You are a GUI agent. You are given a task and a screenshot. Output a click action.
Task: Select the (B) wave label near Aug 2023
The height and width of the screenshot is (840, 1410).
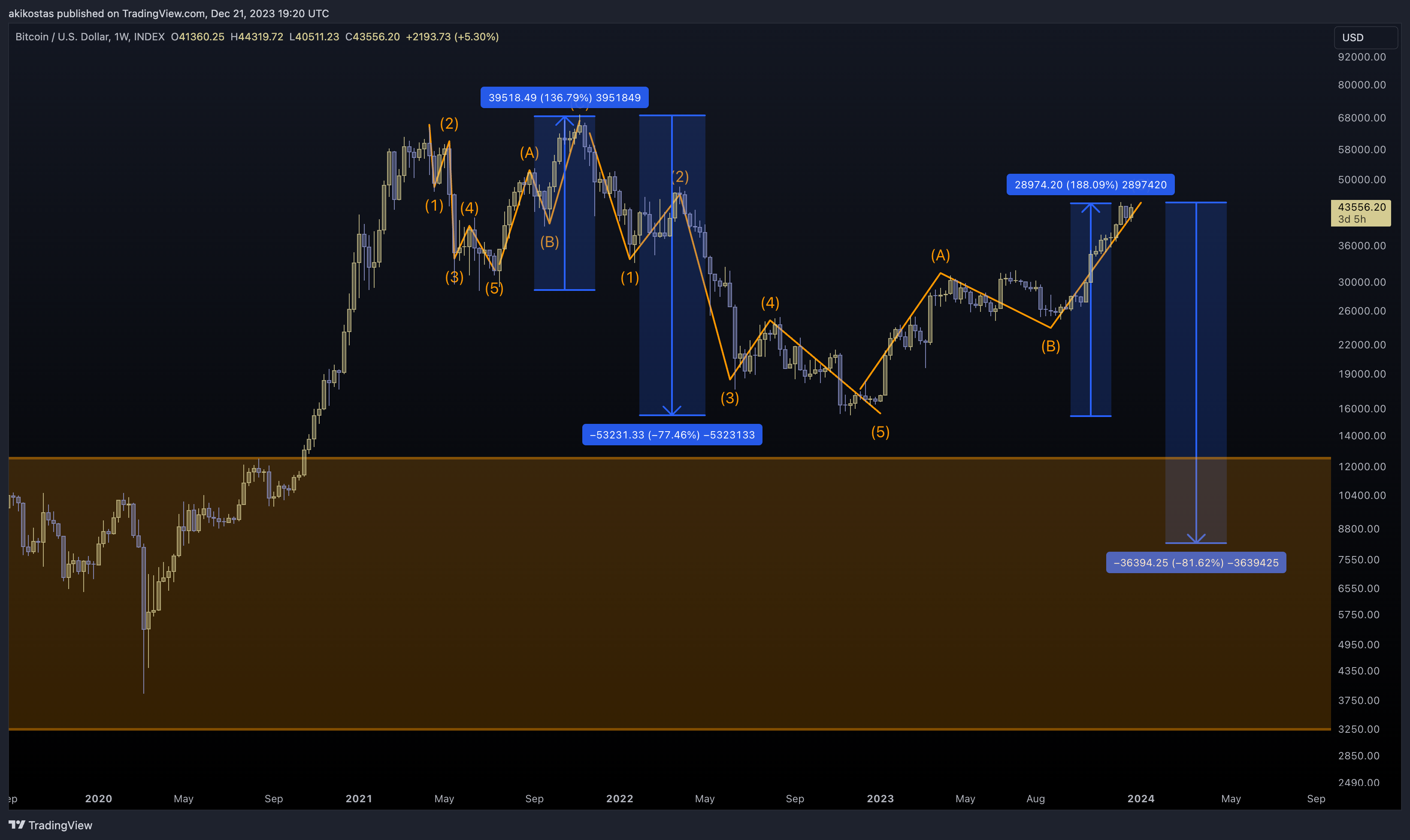1050,346
